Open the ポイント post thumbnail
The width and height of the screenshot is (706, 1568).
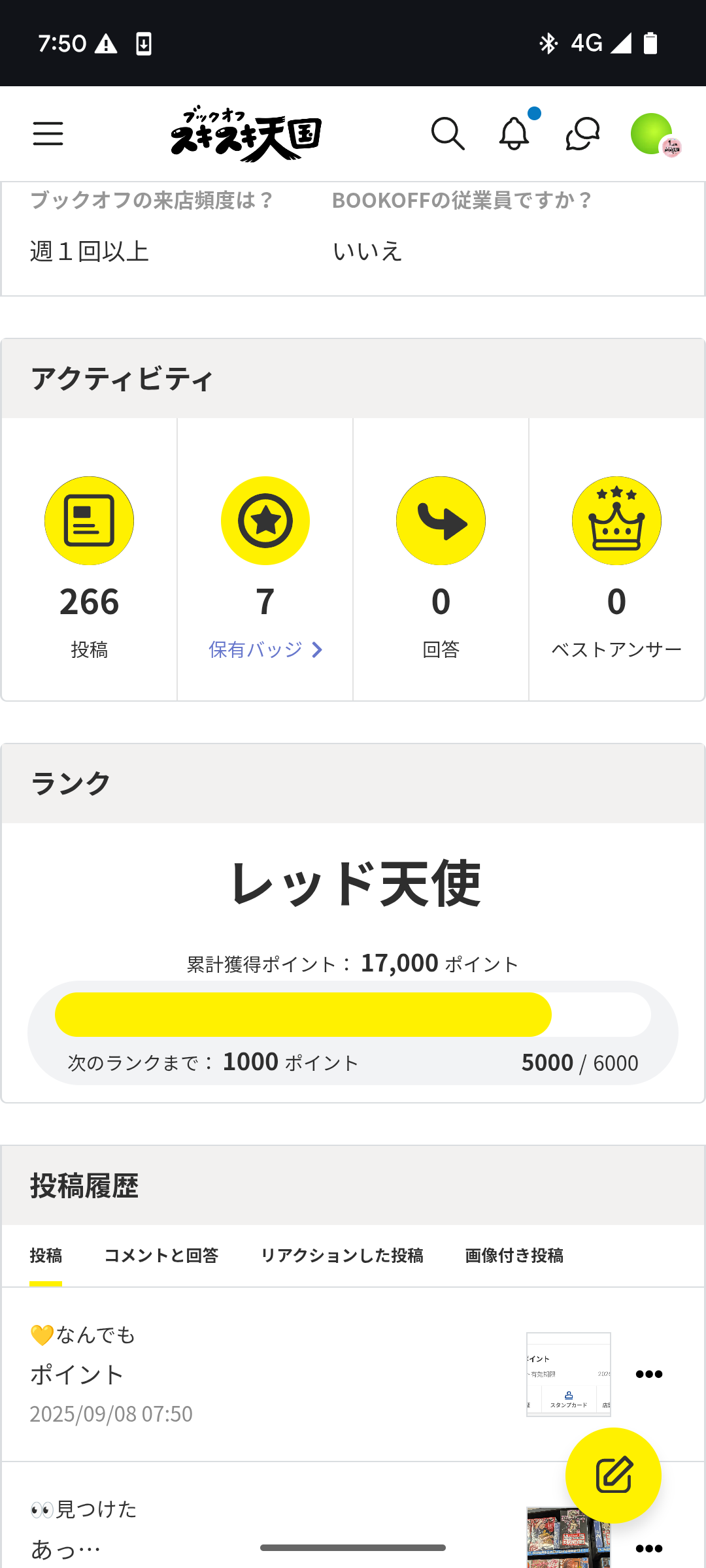click(568, 1375)
